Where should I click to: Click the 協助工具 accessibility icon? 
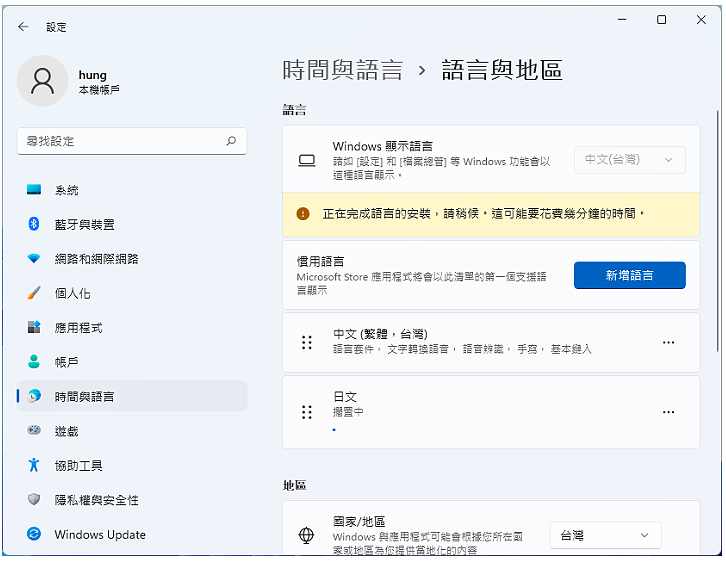(34, 465)
